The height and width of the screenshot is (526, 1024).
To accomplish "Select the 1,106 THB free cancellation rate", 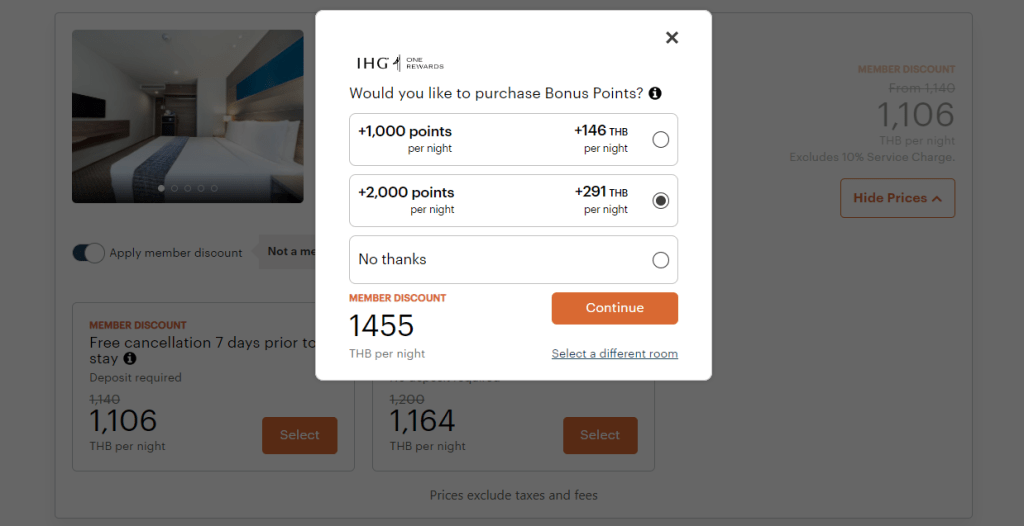I will point(299,435).
